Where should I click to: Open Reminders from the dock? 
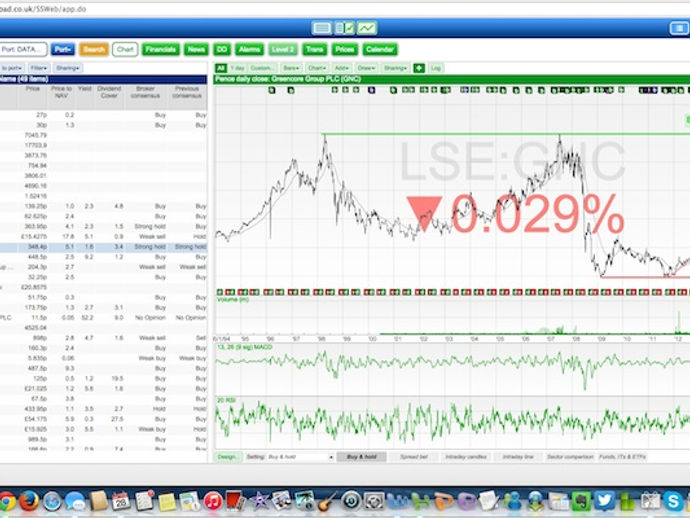(144, 502)
